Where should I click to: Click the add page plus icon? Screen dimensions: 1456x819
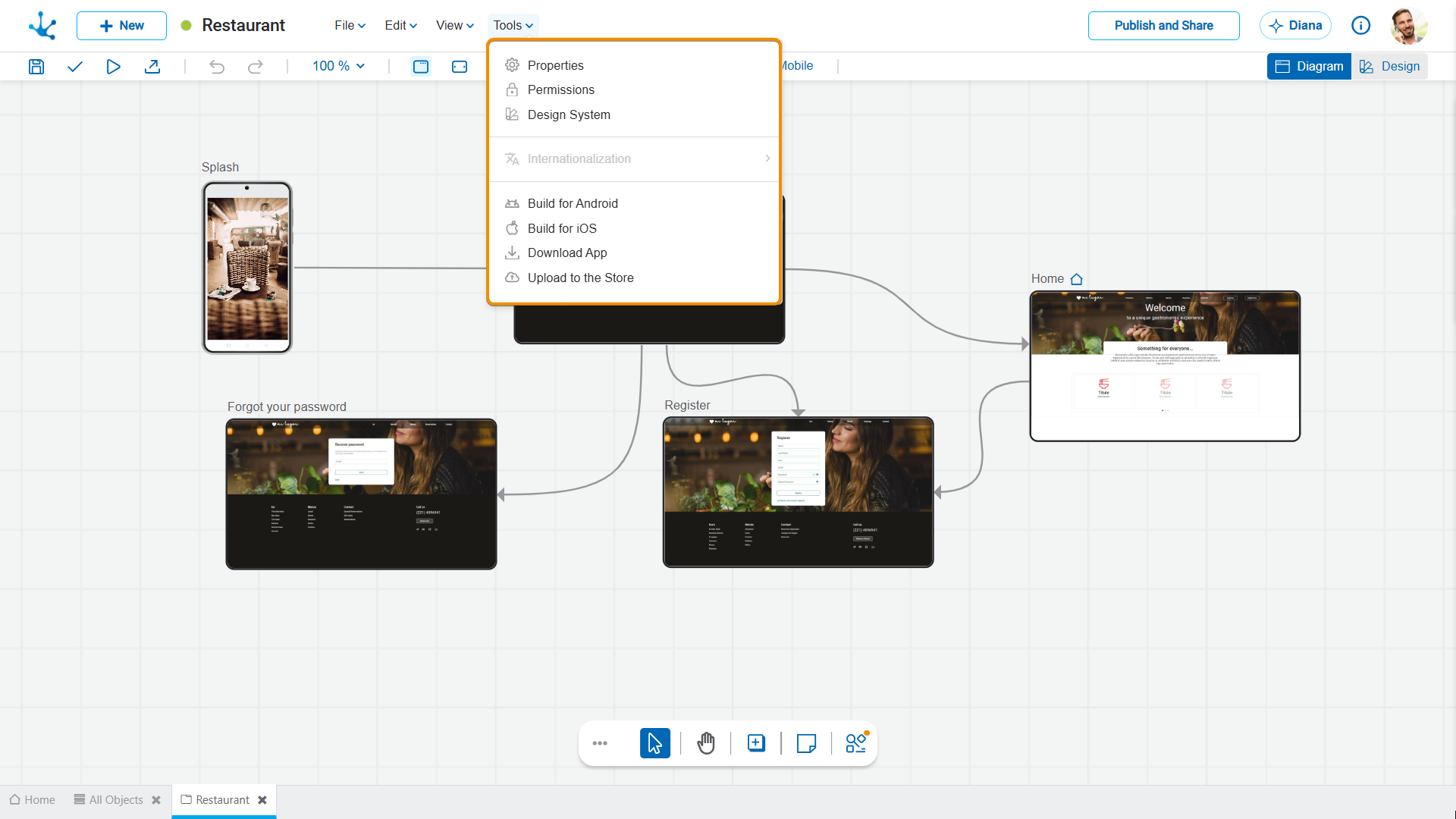[756, 743]
